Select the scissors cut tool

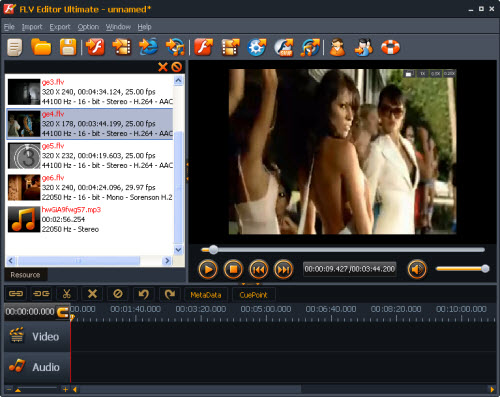[x=67, y=294]
